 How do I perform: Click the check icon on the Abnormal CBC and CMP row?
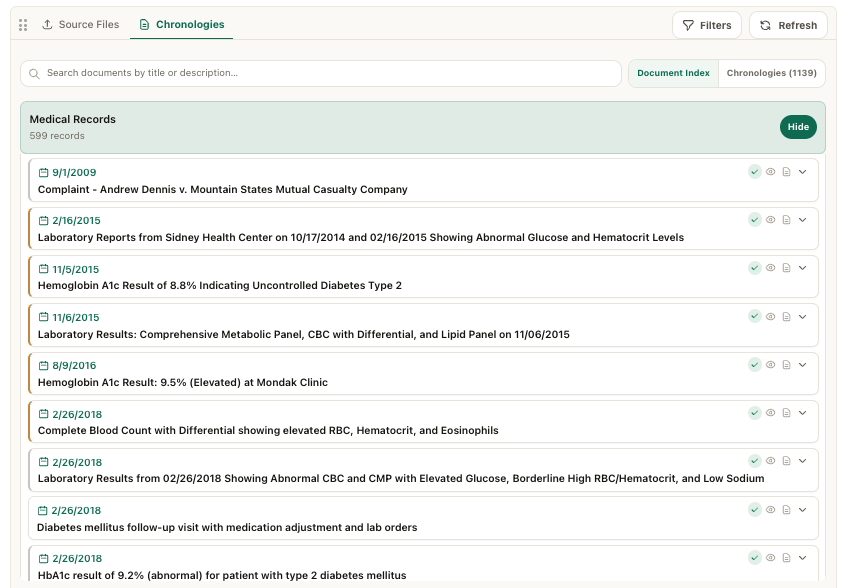pyautogui.click(x=755, y=461)
